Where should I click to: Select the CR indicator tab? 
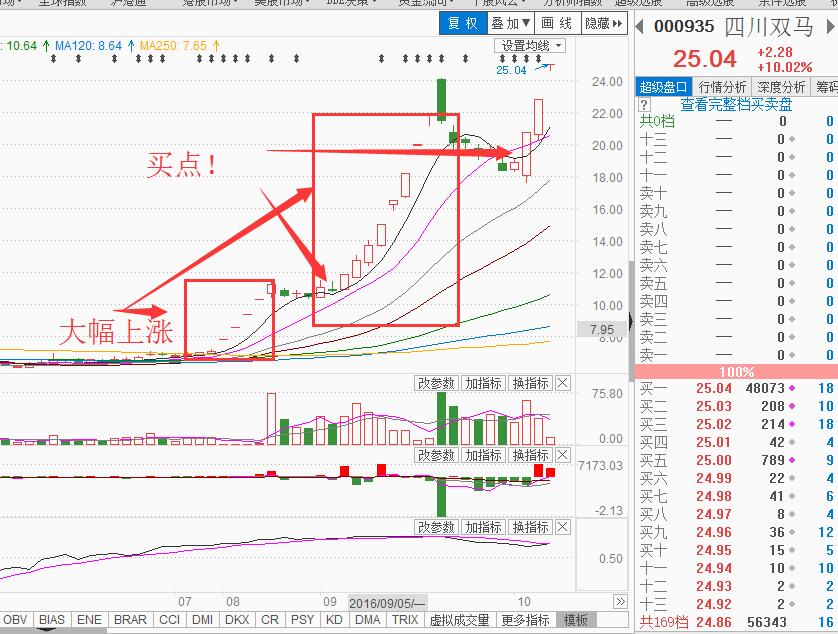point(269,620)
